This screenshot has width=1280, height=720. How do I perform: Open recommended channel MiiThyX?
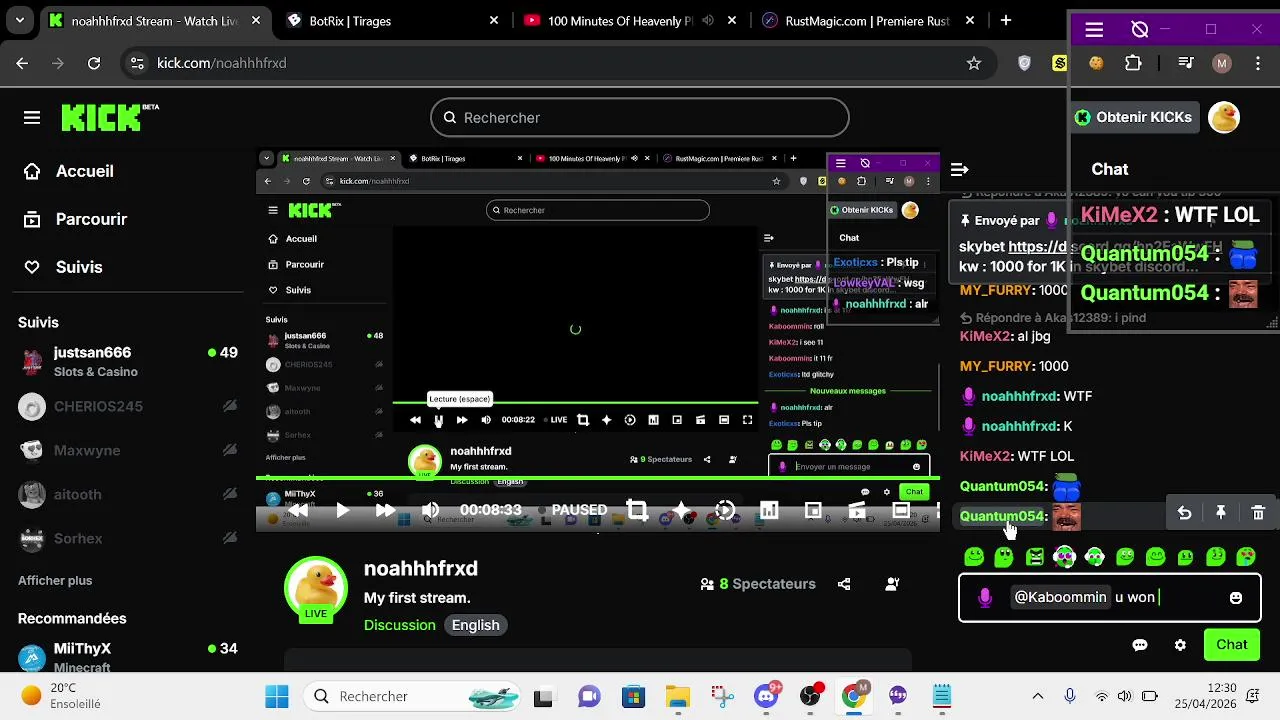[x=128, y=656]
